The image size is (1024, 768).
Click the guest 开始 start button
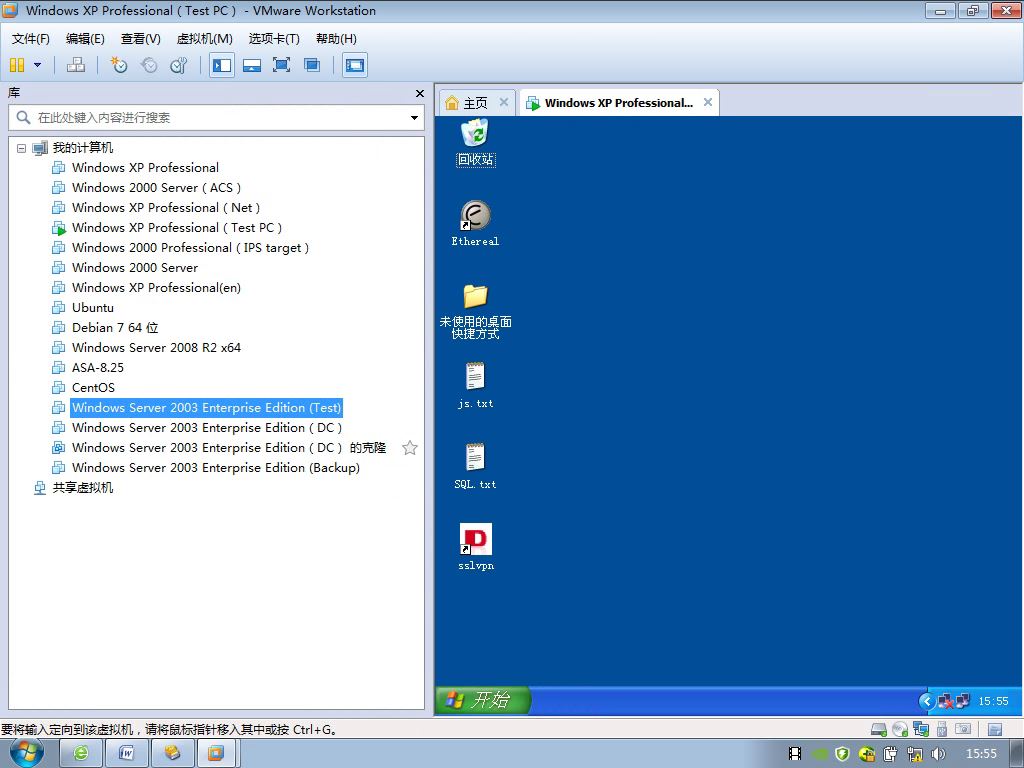pyautogui.click(x=483, y=700)
